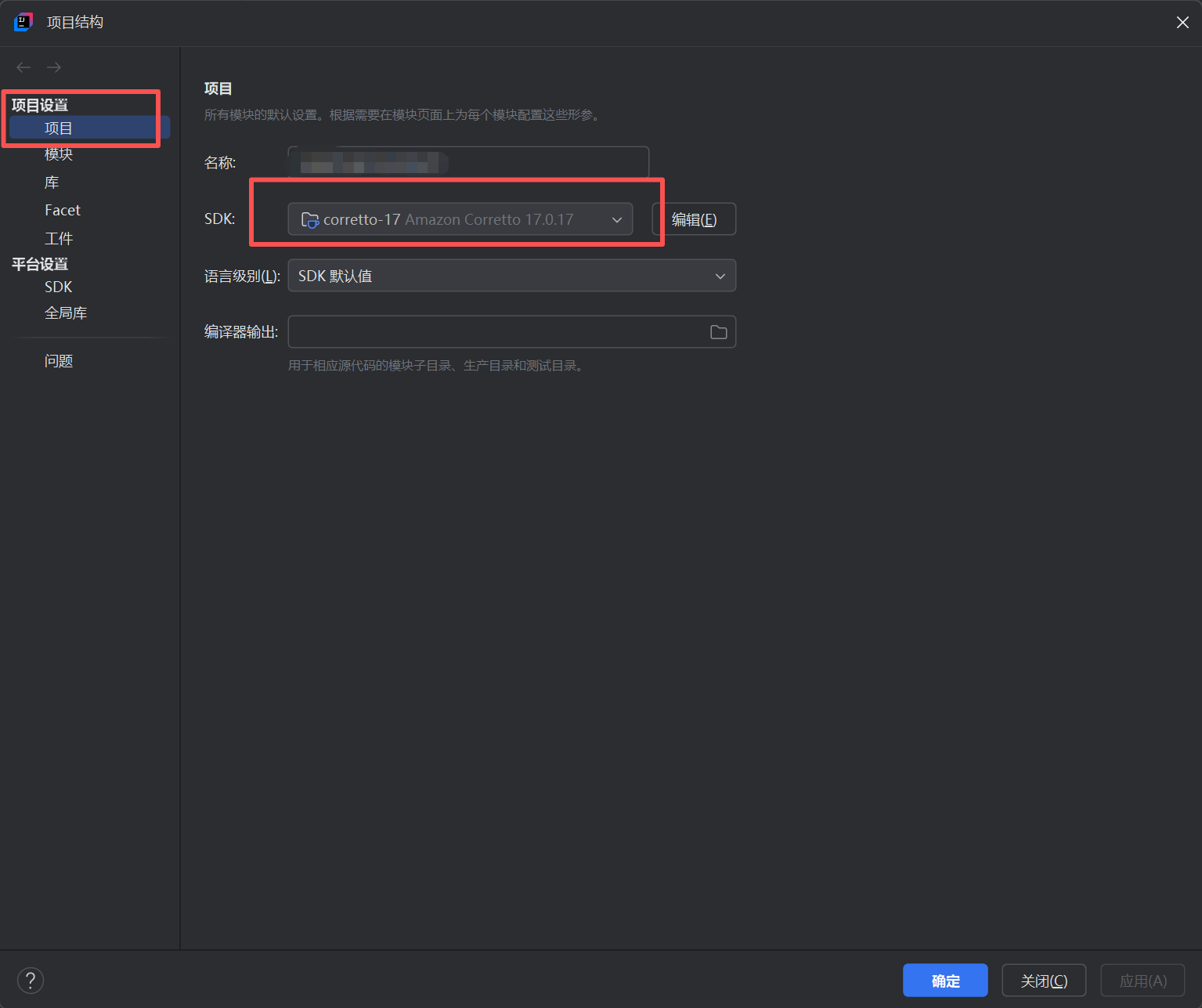This screenshot has width=1202, height=1008.
Task: Open the 库 settings page
Action: pyautogui.click(x=52, y=182)
